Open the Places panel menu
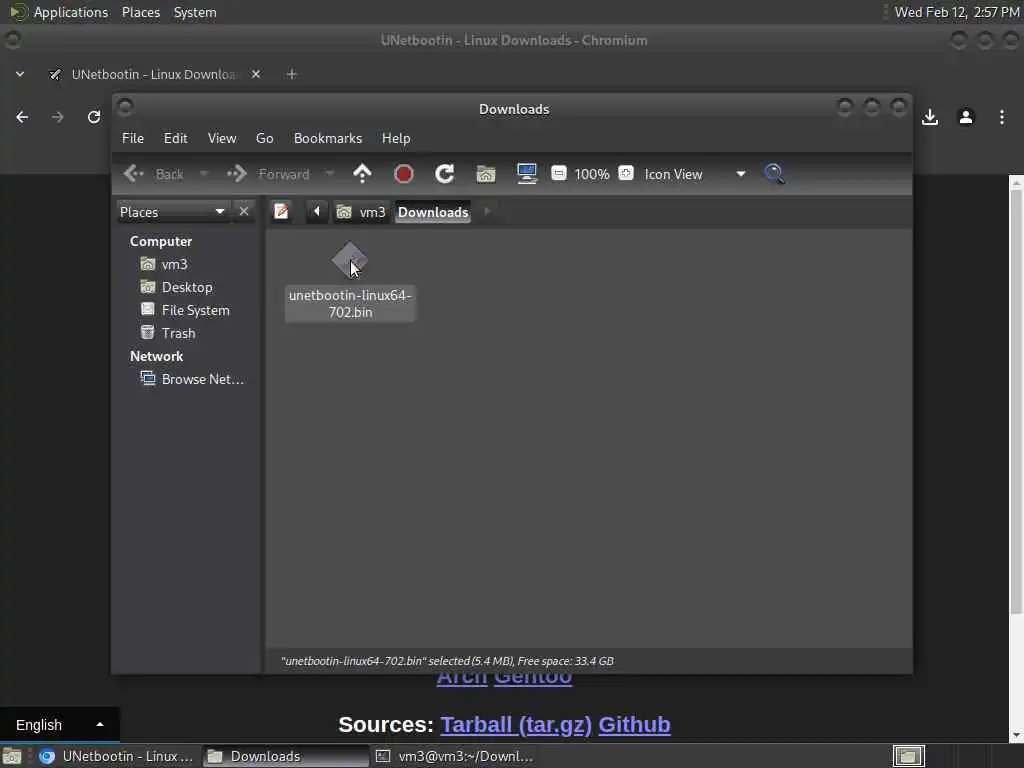Screen dimensions: 1024x768 point(141,12)
